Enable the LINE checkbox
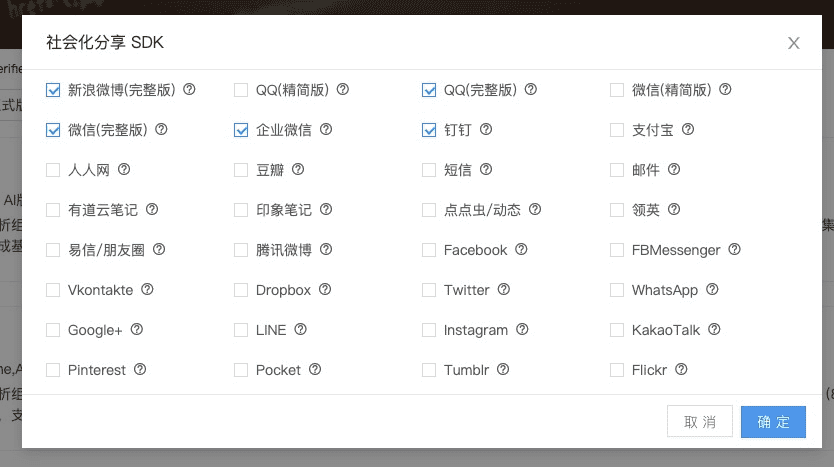This screenshot has width=834, height=467. click(x=241, y=330)
